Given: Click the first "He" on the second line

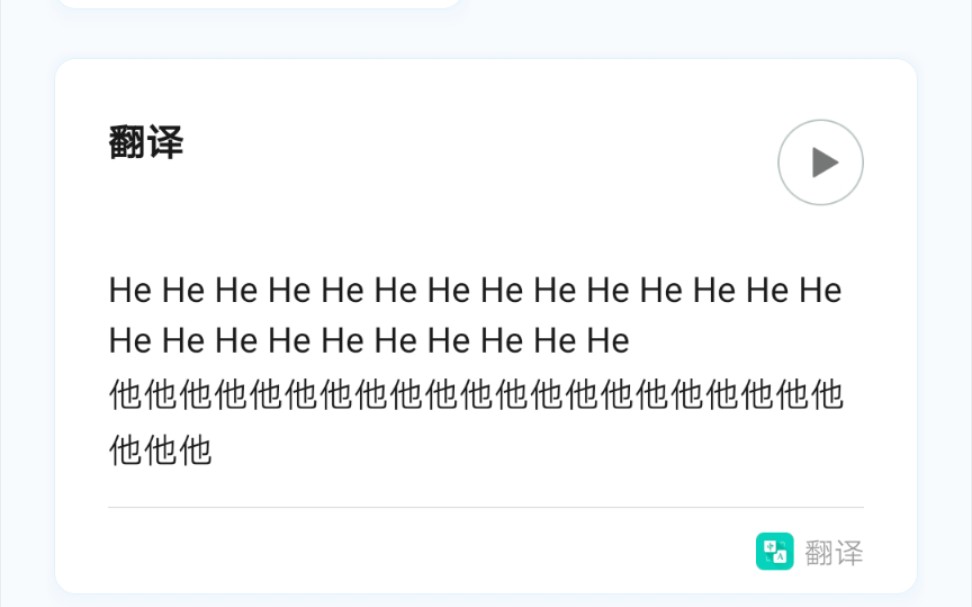Looking at the screenshot, I should click(x=130, y=341).
